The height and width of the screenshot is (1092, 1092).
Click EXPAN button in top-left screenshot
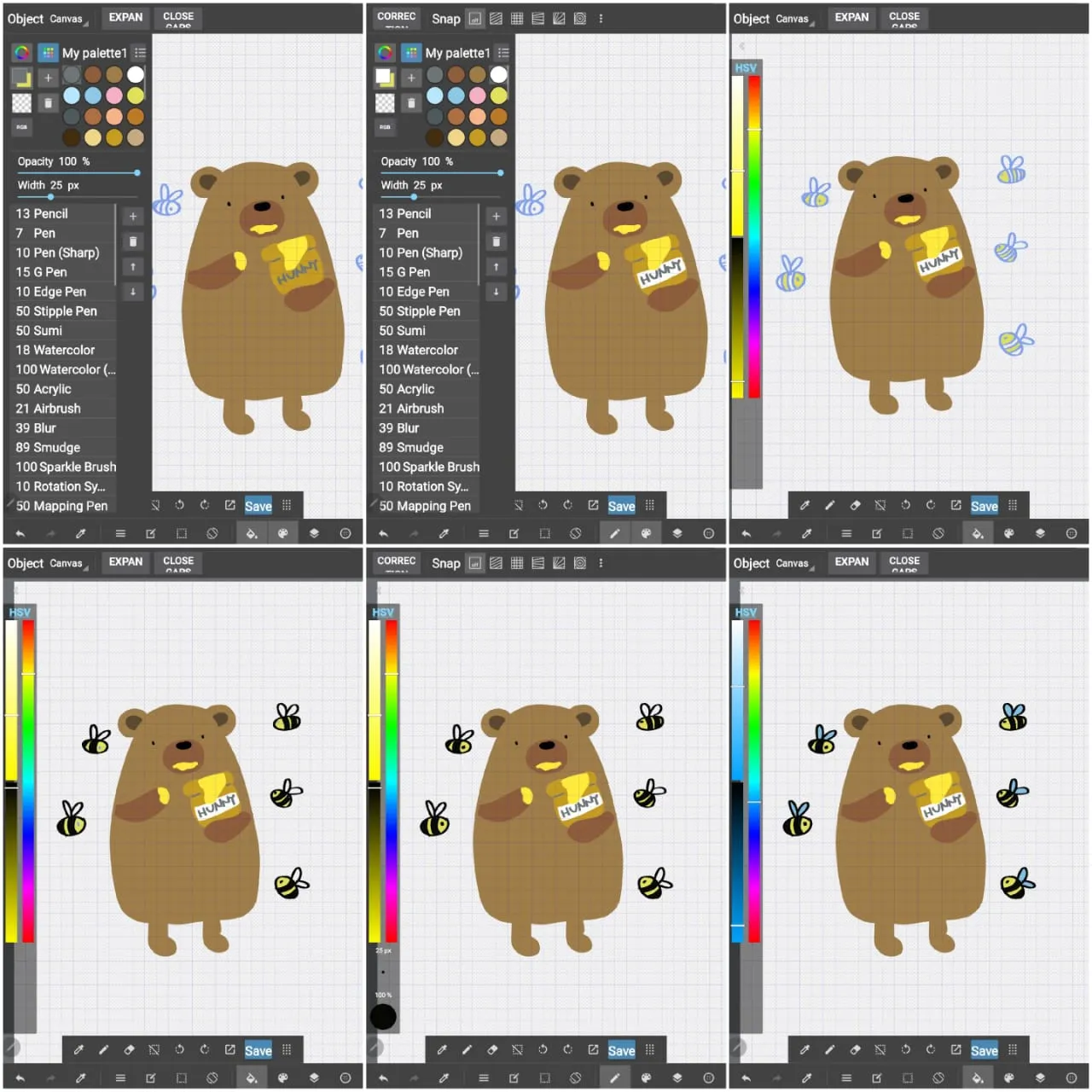click(x=125, y=17)
